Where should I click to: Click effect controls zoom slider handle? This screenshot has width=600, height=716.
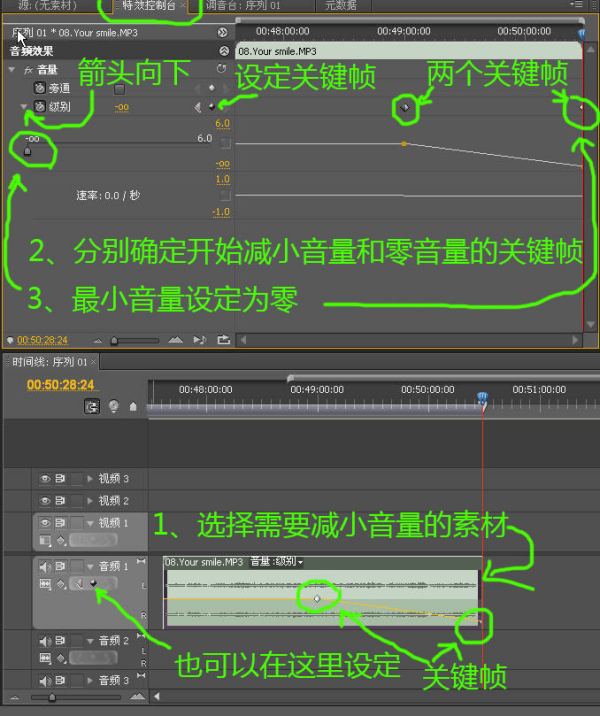(114, 341)
